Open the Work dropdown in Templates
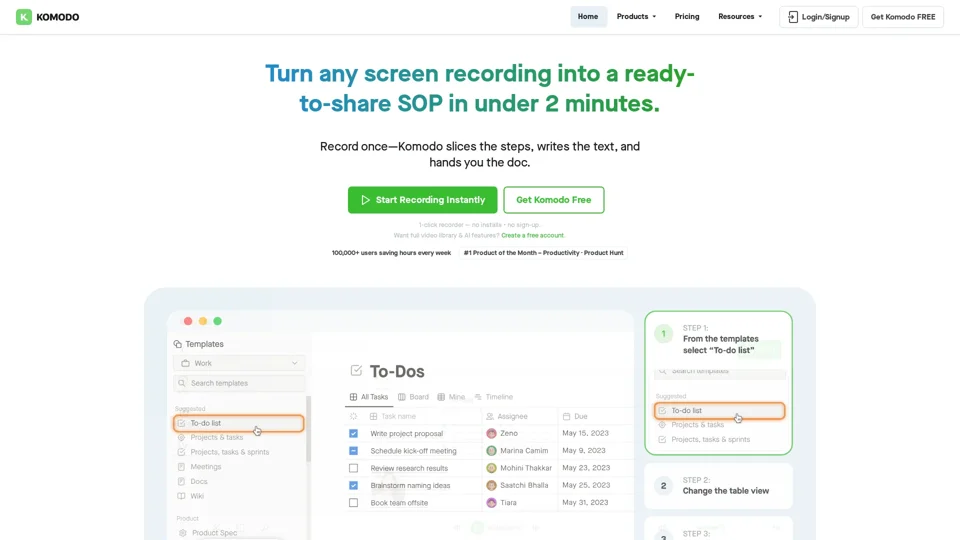This screenshot has width=960, height=540. pyautogui.click(x=239, y=363)
